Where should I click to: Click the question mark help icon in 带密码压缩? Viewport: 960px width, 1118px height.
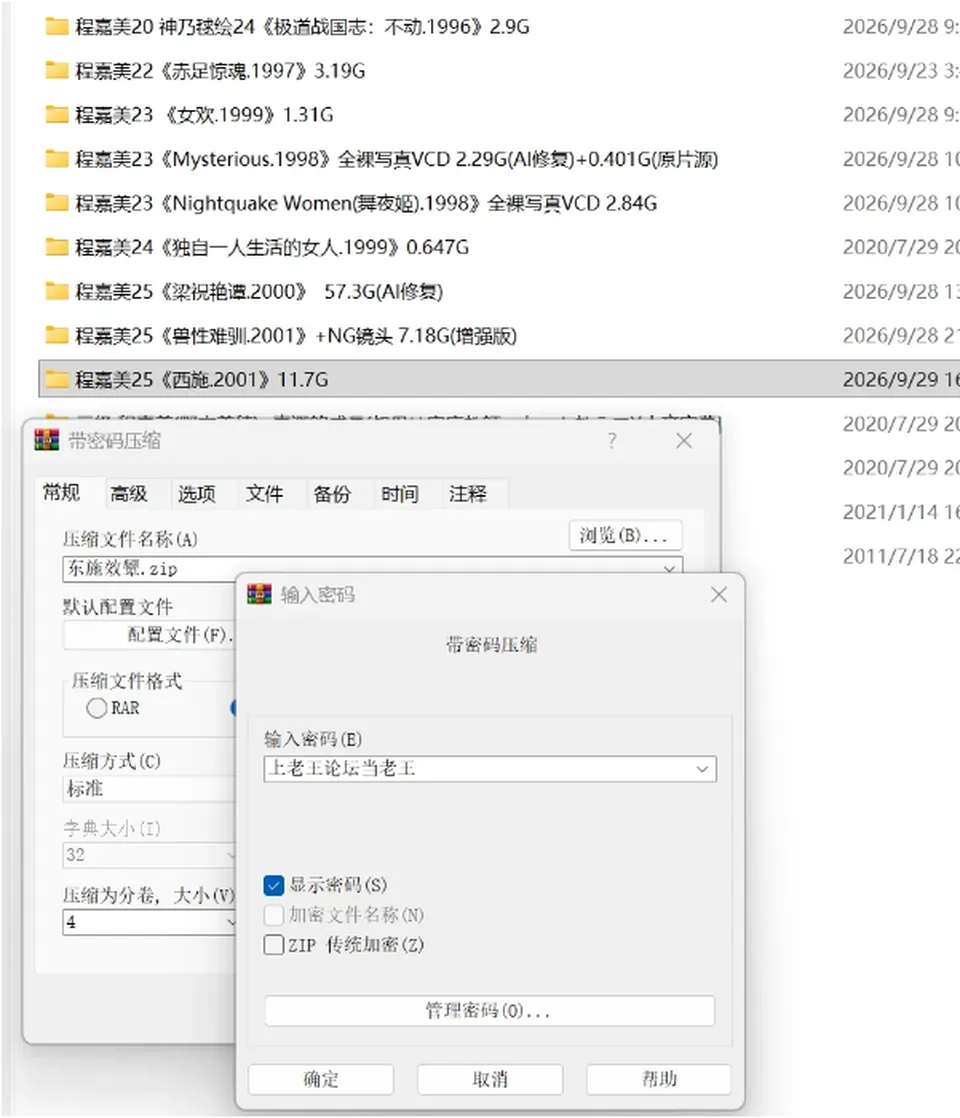click(x=612, y=441)
